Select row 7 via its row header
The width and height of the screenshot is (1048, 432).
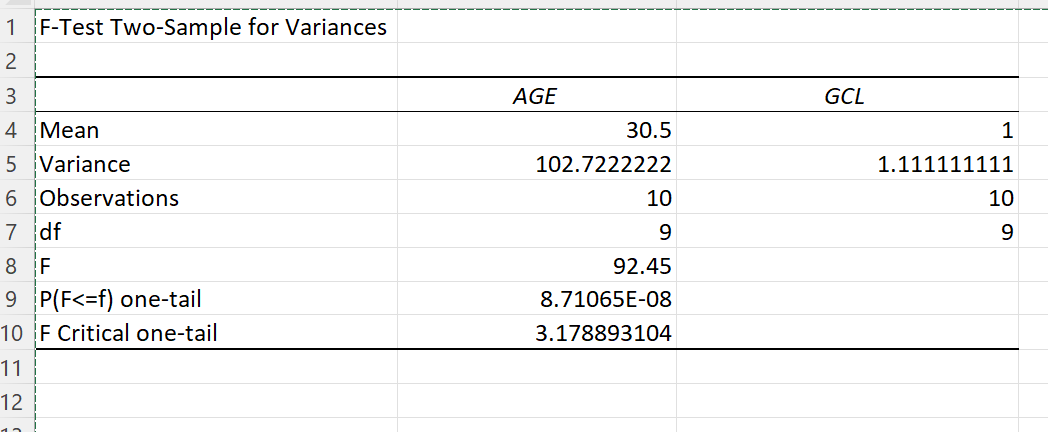(17, 231)
